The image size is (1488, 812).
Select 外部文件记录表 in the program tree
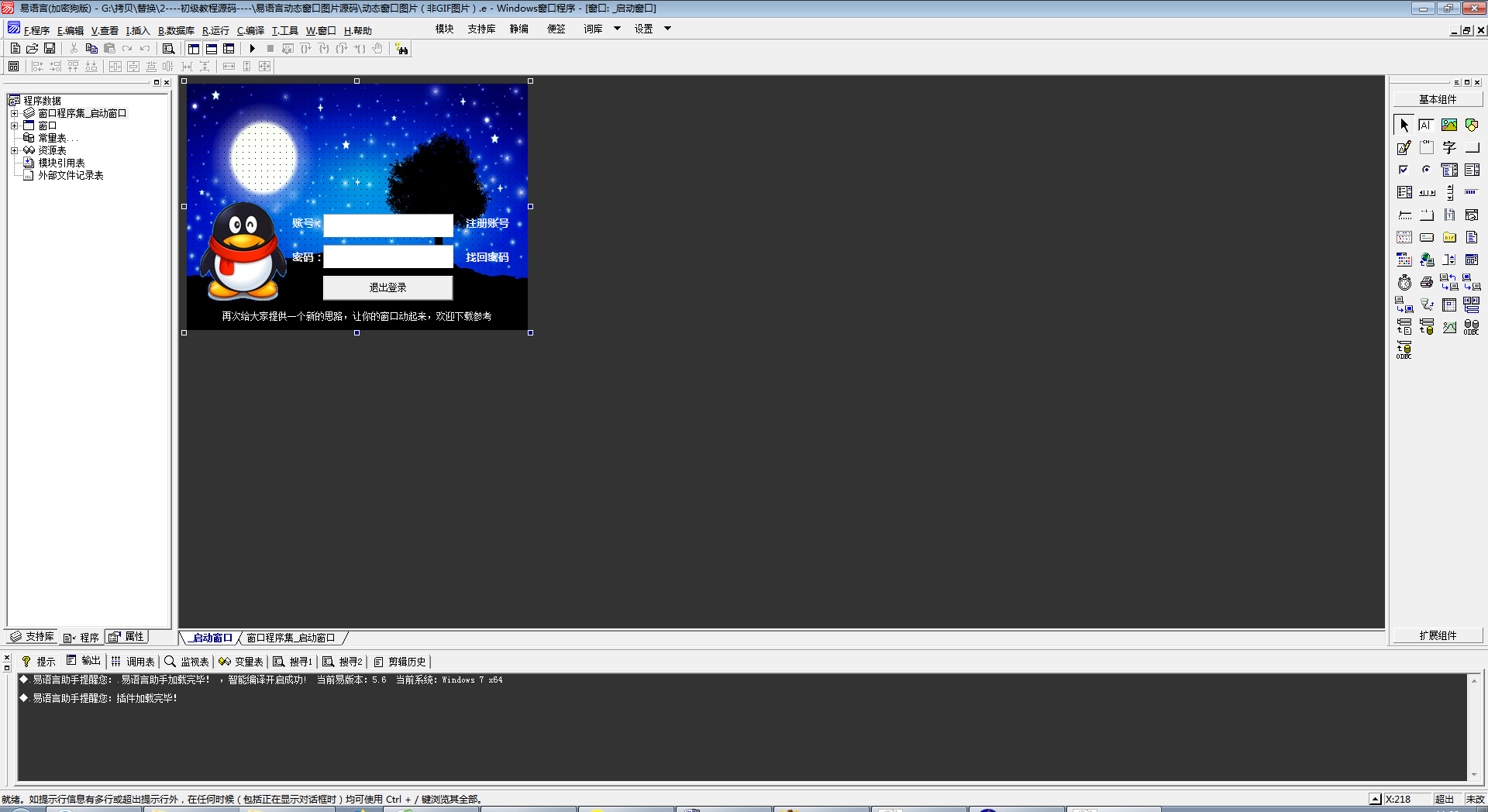click(71, 175)
